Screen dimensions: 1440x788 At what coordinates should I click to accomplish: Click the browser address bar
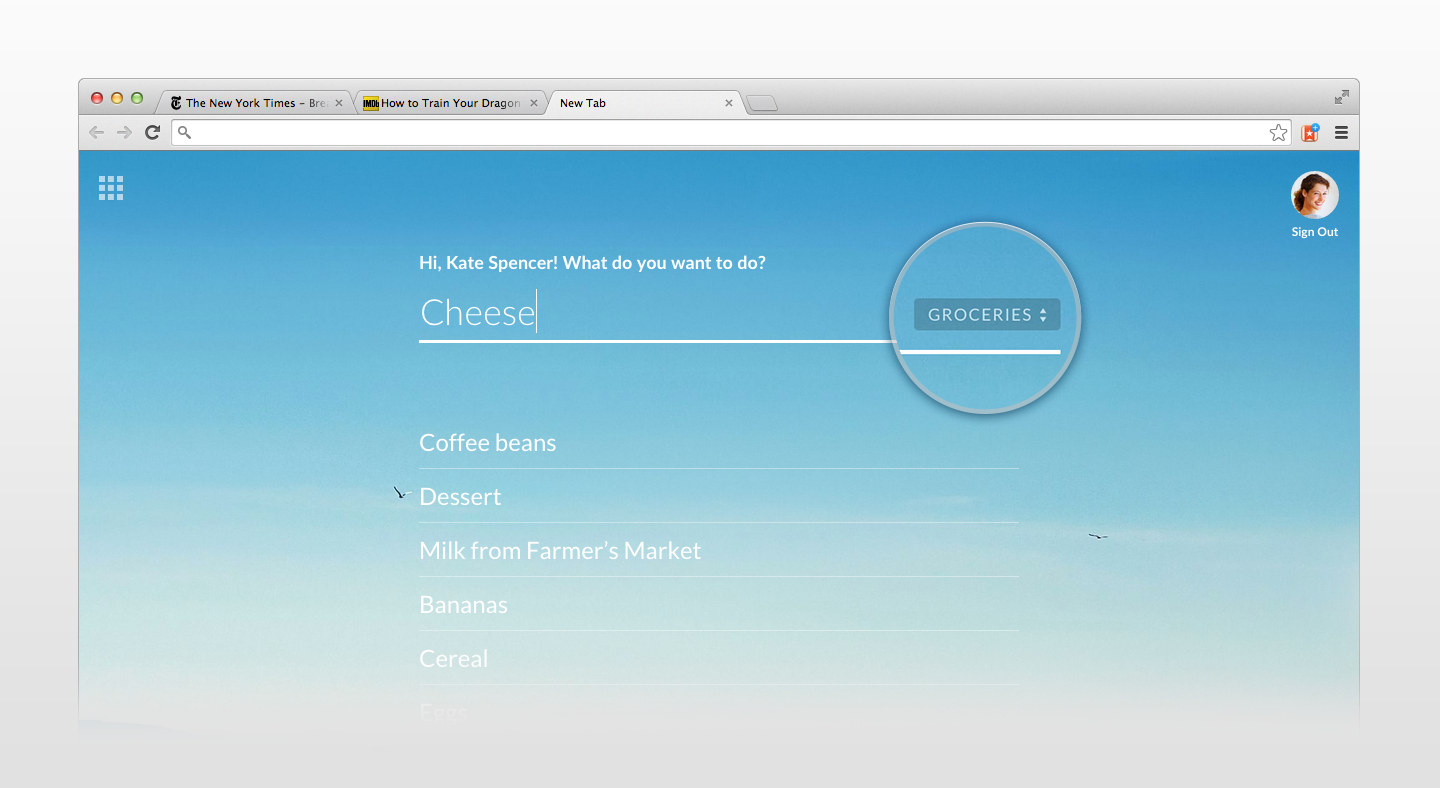point(730,132)
